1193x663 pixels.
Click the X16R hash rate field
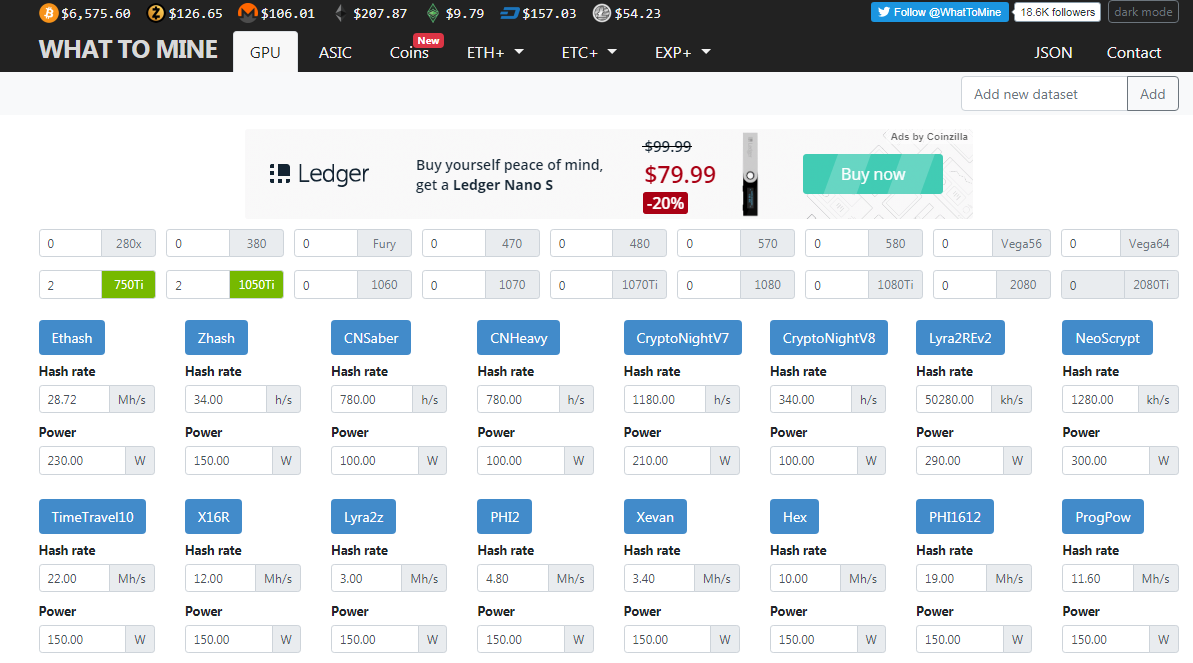[220, 579]
